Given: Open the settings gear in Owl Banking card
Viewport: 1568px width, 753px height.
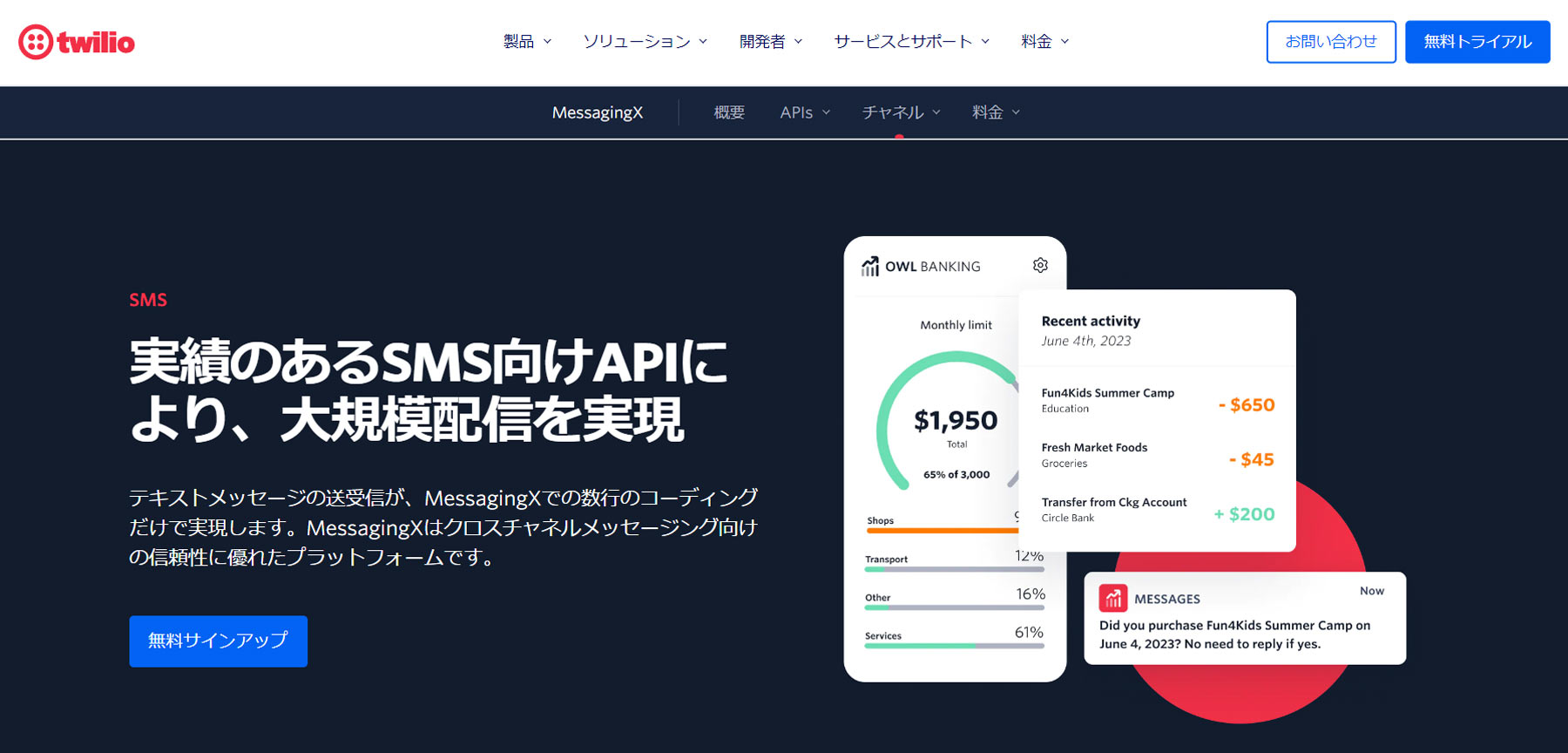Looking at the screenshot, I should click(x=1040, y=265).
